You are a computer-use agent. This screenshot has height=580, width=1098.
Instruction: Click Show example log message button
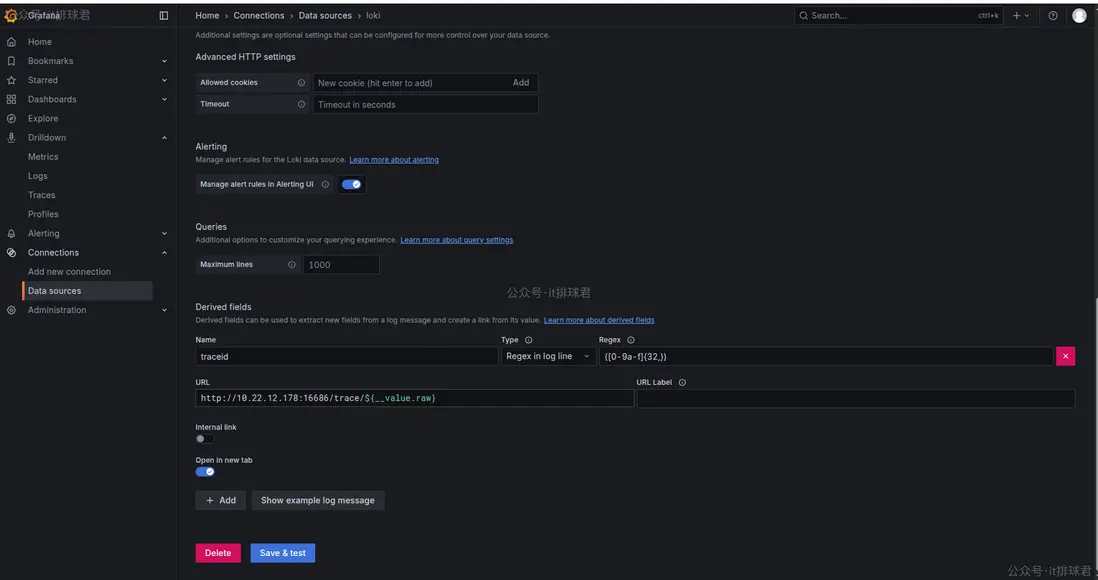[x=318, y=500]
